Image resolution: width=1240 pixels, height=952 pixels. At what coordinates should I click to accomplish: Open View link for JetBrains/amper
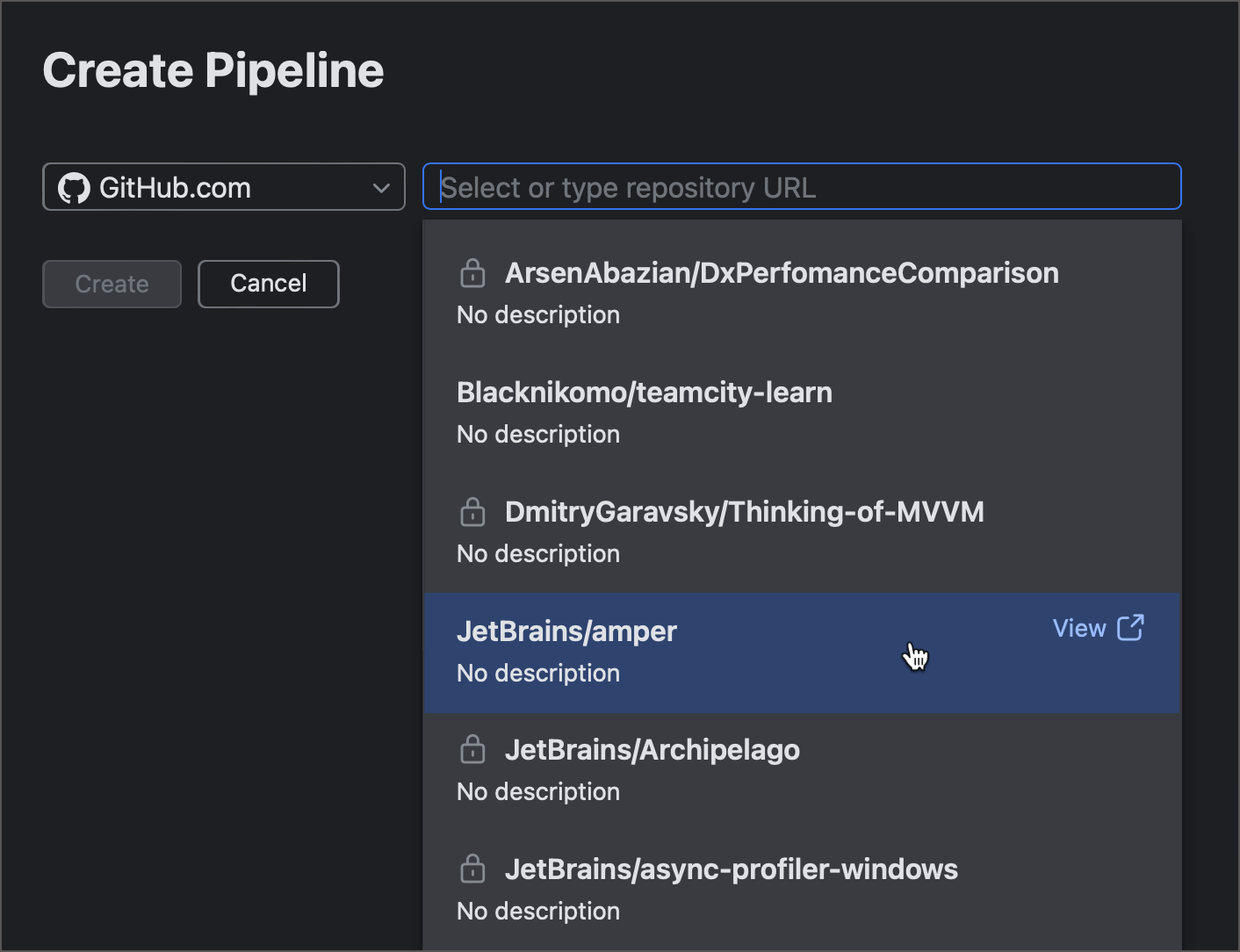1079,629
